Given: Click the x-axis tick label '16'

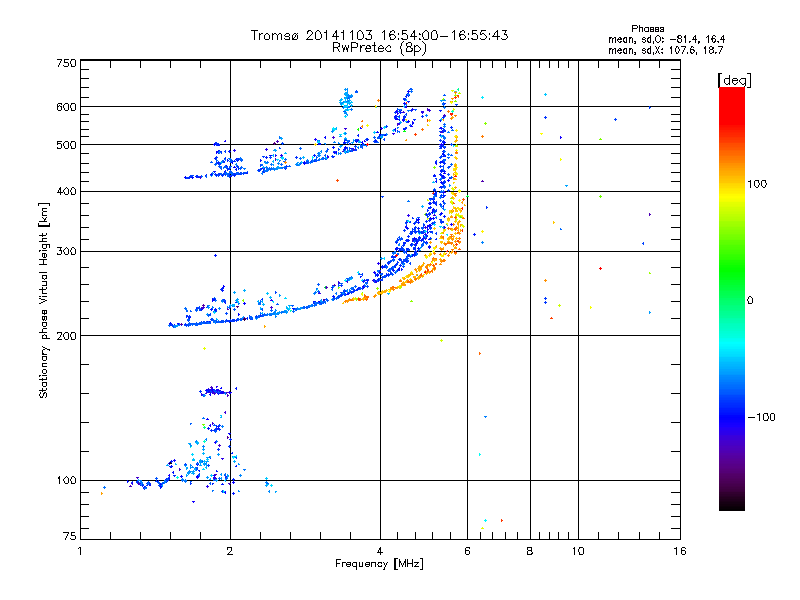Looking at the screenshot, I should (x=680, y=551).
